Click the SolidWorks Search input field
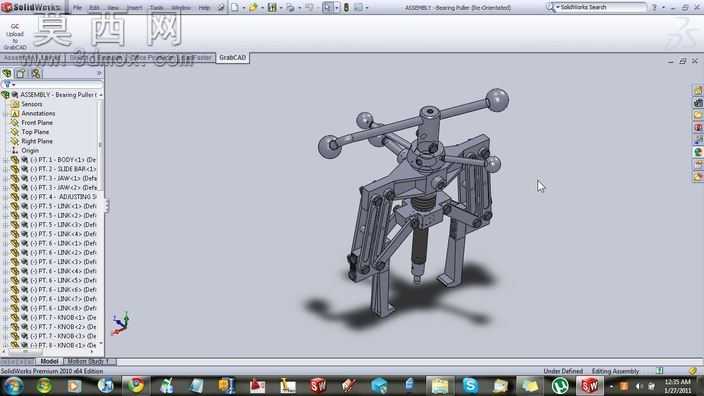This screenshot has width=704, height=396. [x=602, y=7]
